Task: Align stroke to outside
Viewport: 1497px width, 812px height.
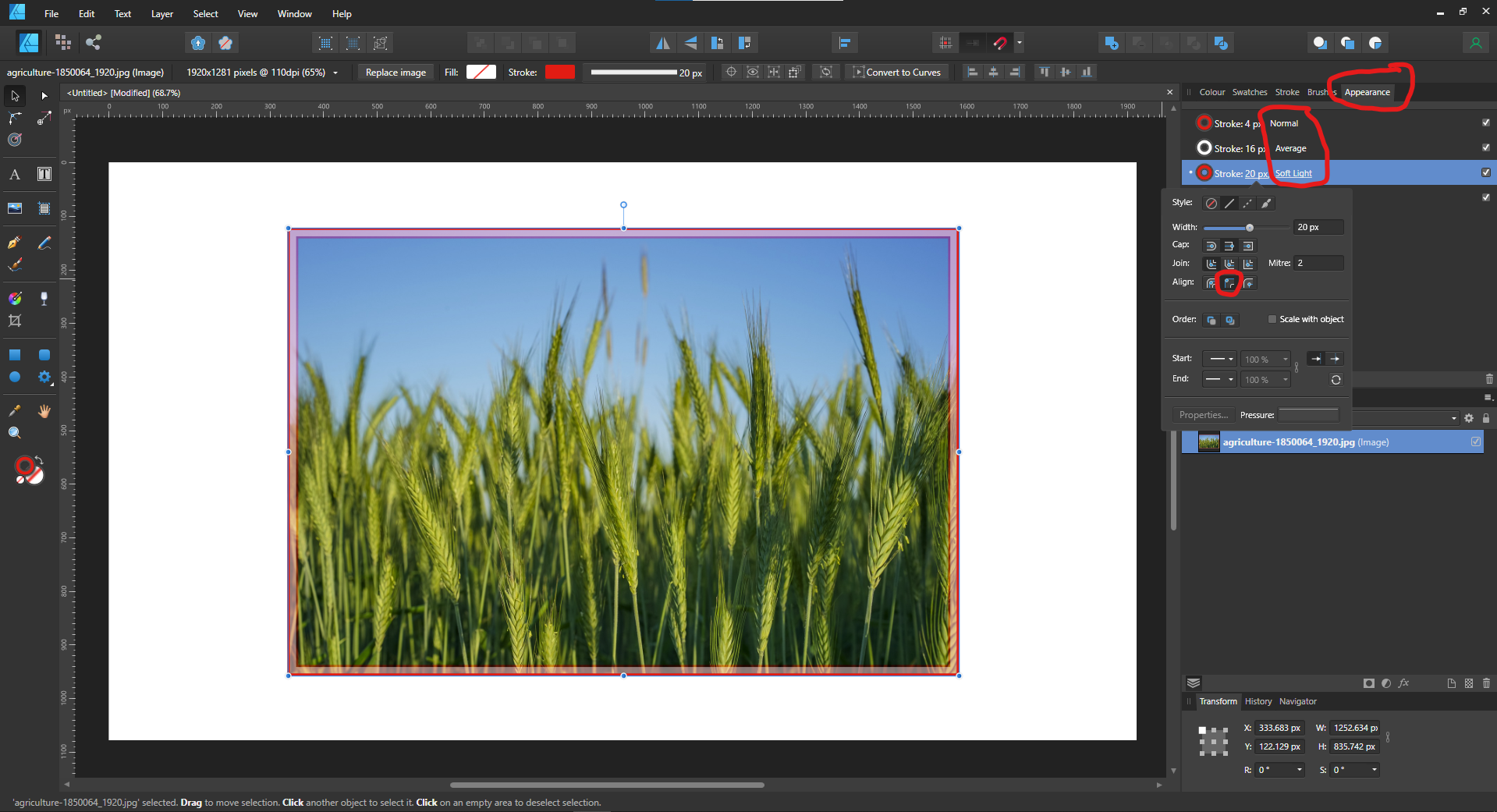Action: click(x=1248, y=283)
